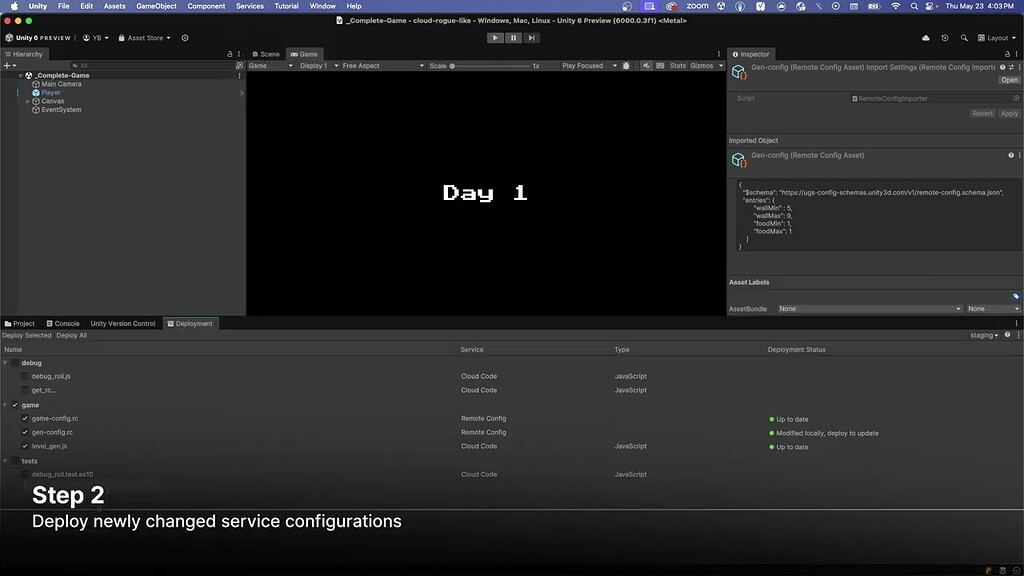Uncheck the gen-config.rc deployment checkbox
Image resolution: width=1024 pixels, height=576 pixels.
[x=24, y=432]
